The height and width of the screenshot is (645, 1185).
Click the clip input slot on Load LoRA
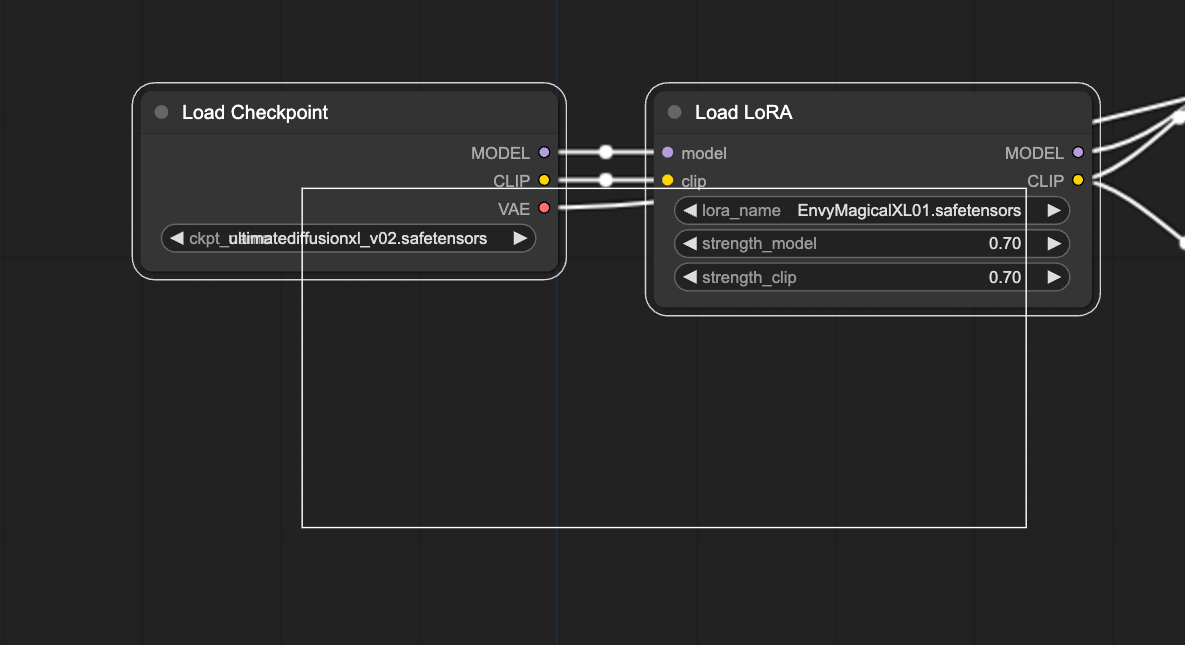666,181
